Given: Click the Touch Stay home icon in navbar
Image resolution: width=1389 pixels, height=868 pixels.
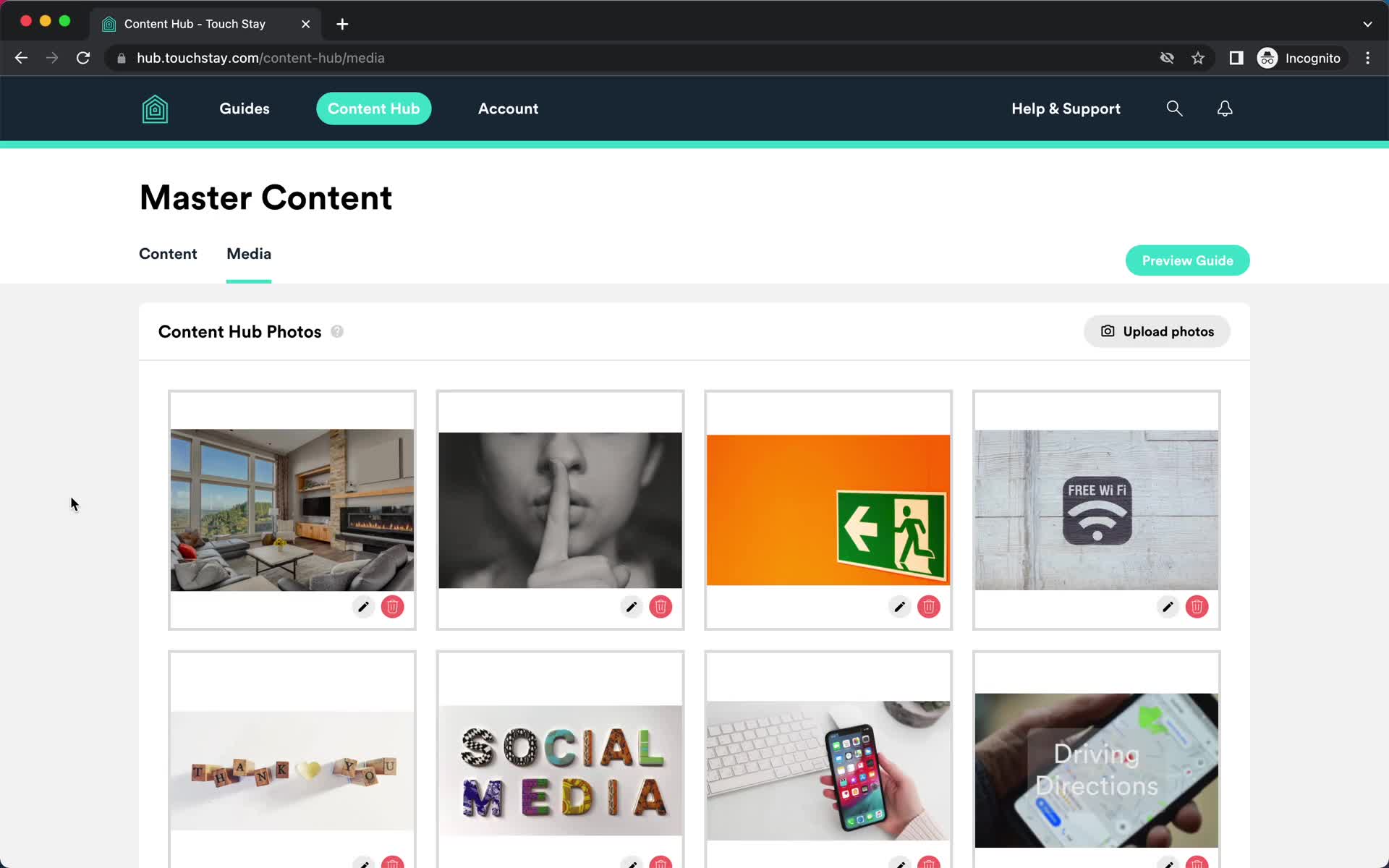Looking at the screenshot, I should (x=154, y=108).
